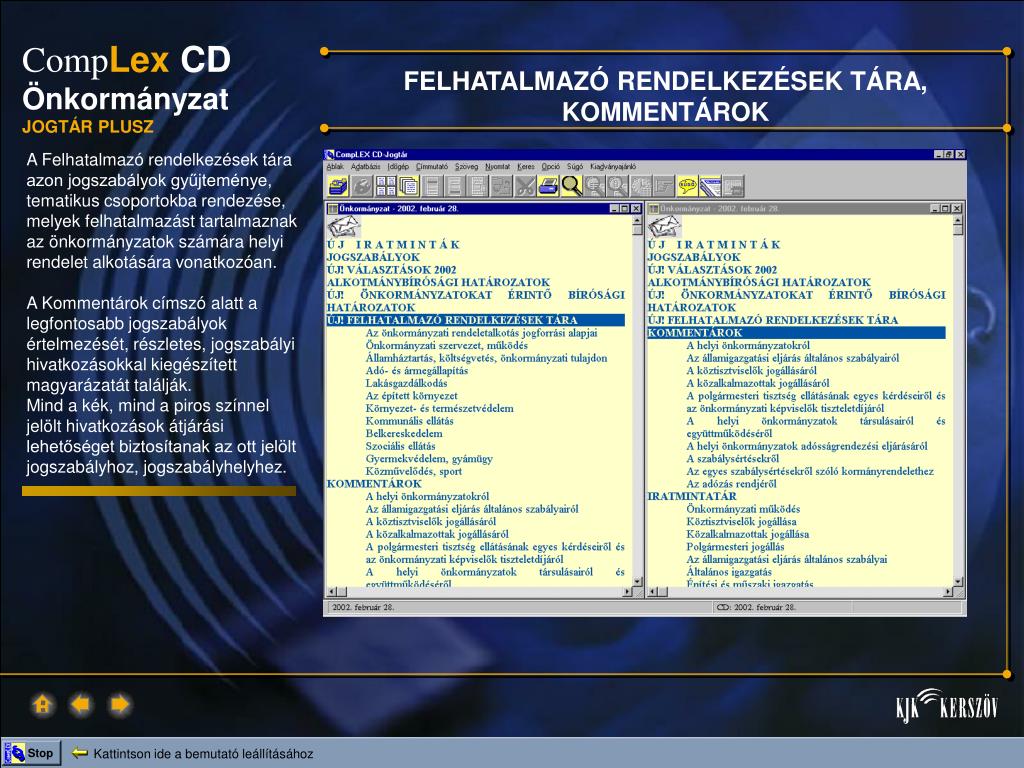1024x768 pixels.
Task: Open the Súgó menu
Action: (575, 167)
